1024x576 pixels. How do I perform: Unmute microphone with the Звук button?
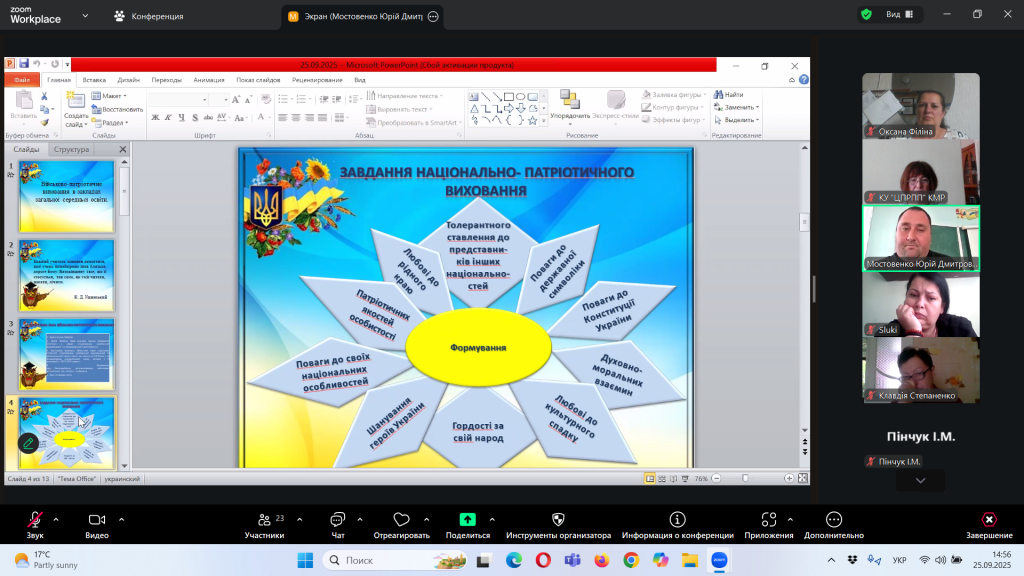(35, 520)
